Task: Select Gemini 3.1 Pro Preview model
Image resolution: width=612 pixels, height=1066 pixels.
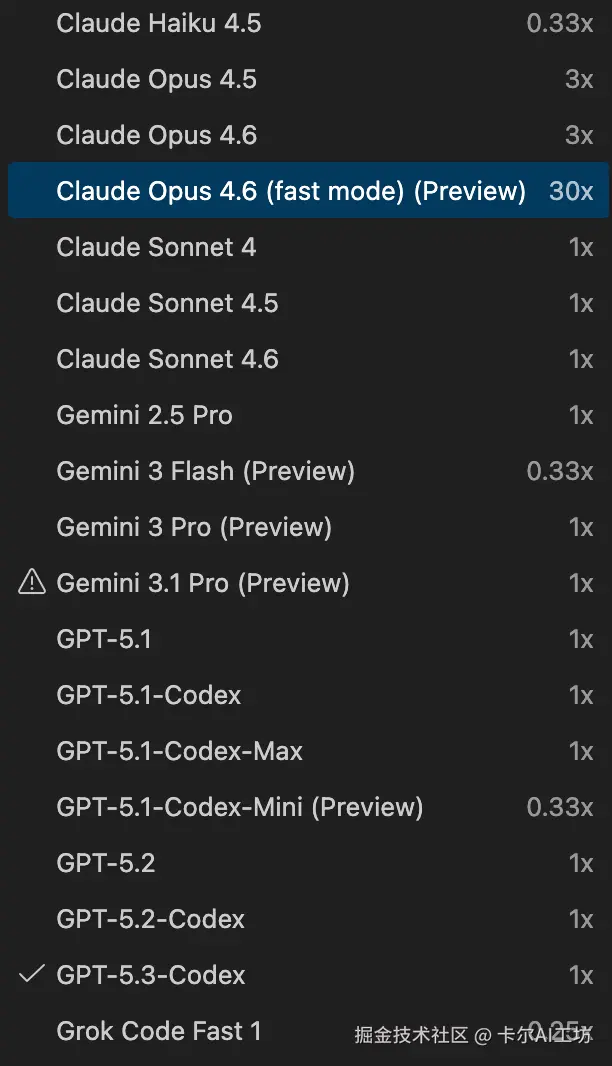Action: click(x=203, y=583)
